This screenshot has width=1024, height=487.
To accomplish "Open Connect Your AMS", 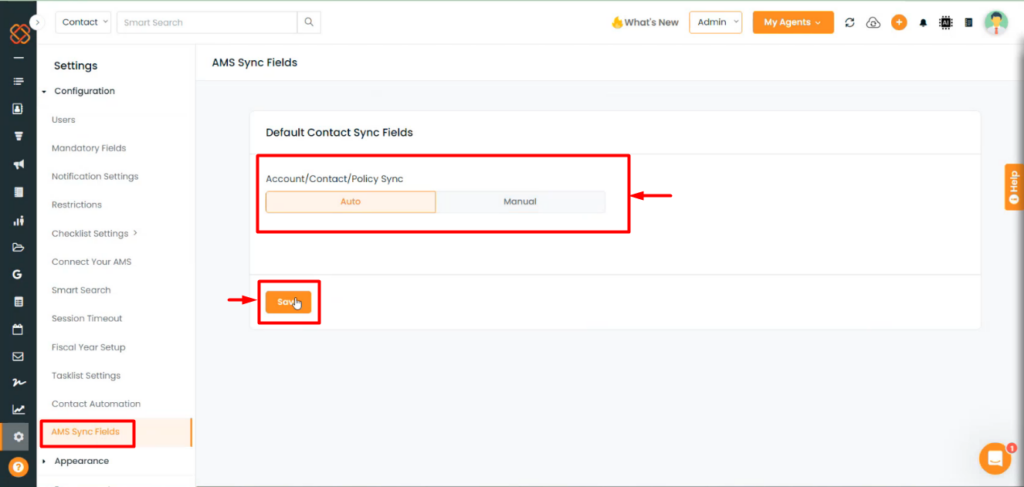I will (x=91, y=262).
